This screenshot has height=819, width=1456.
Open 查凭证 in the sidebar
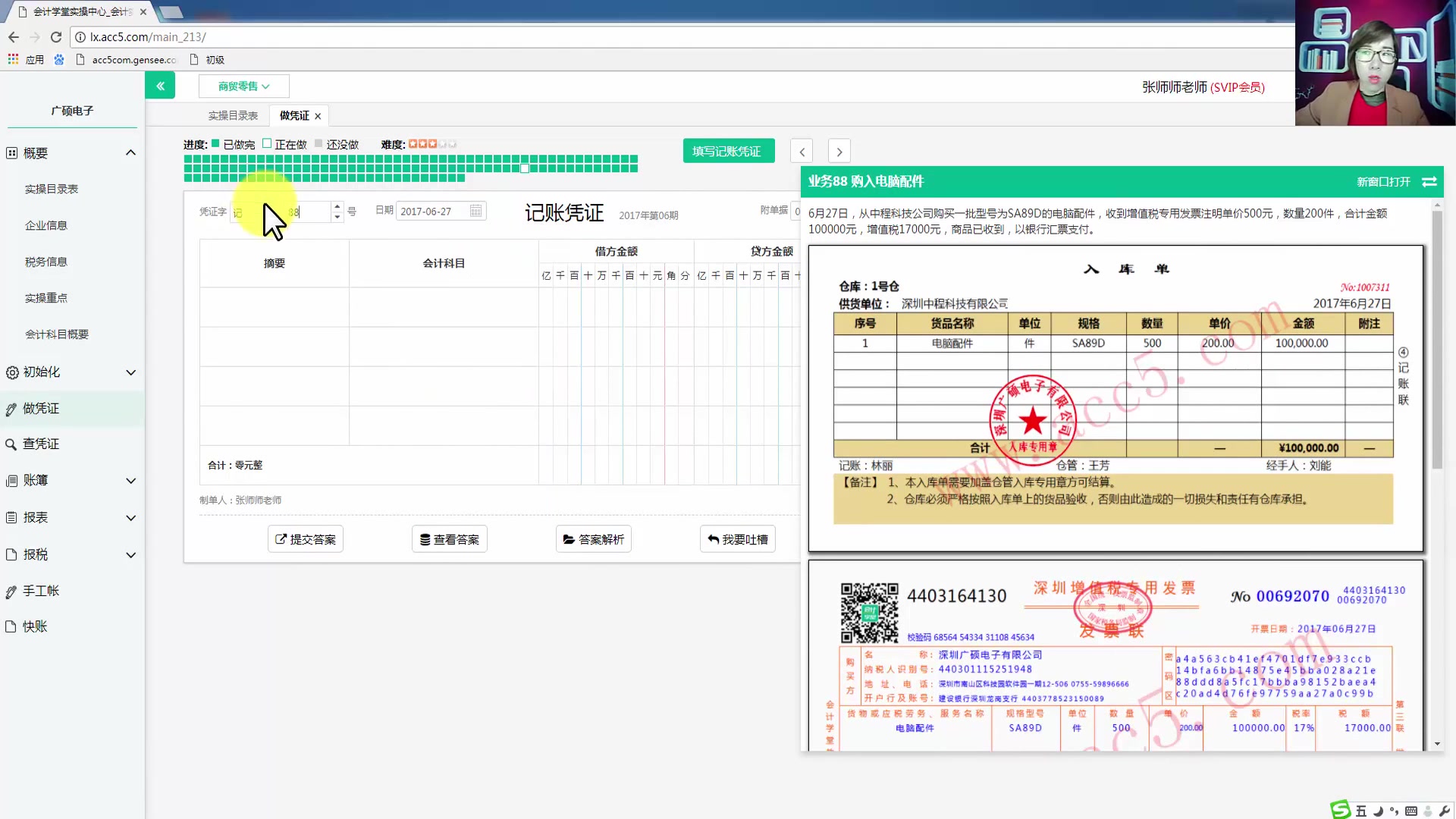click(41, 444)
